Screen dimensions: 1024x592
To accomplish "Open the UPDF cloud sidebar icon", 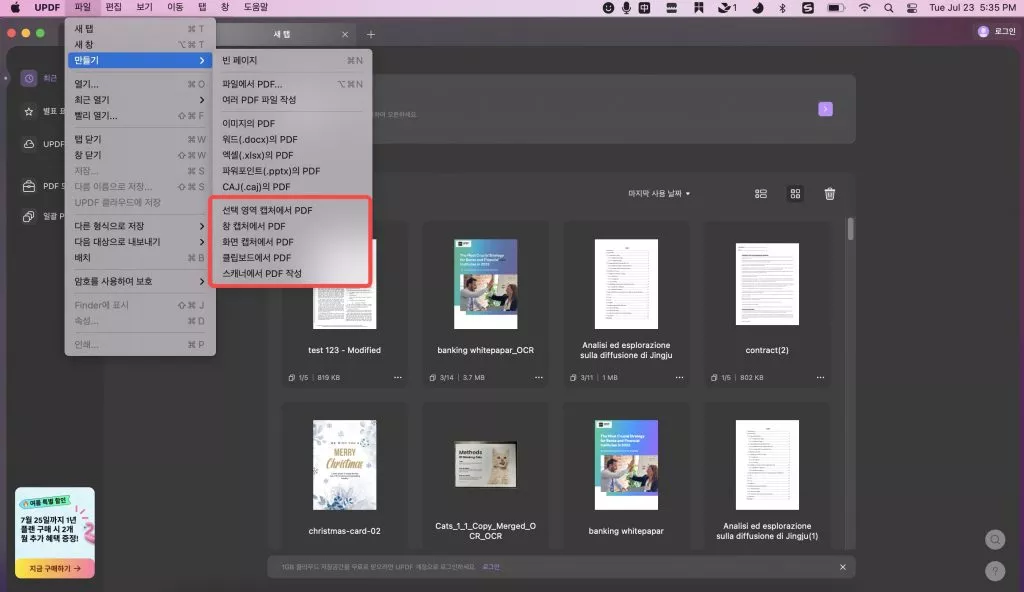I will (29, 144).
